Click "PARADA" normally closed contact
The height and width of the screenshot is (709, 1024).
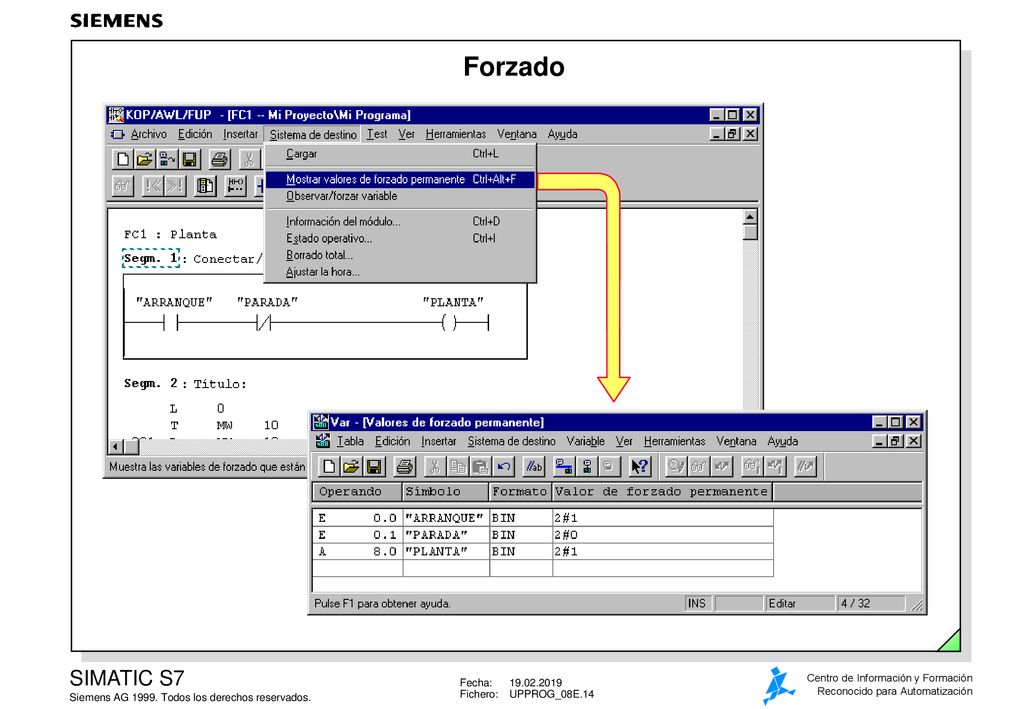[x=264, y=323]
